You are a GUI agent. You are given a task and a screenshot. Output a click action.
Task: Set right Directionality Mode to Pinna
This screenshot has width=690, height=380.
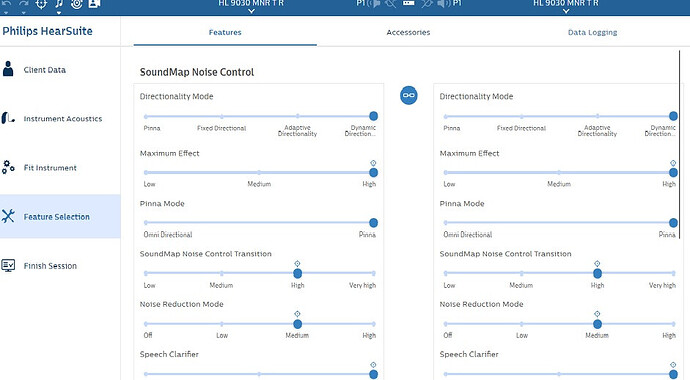pyautogui.click(x=446, y=117)
